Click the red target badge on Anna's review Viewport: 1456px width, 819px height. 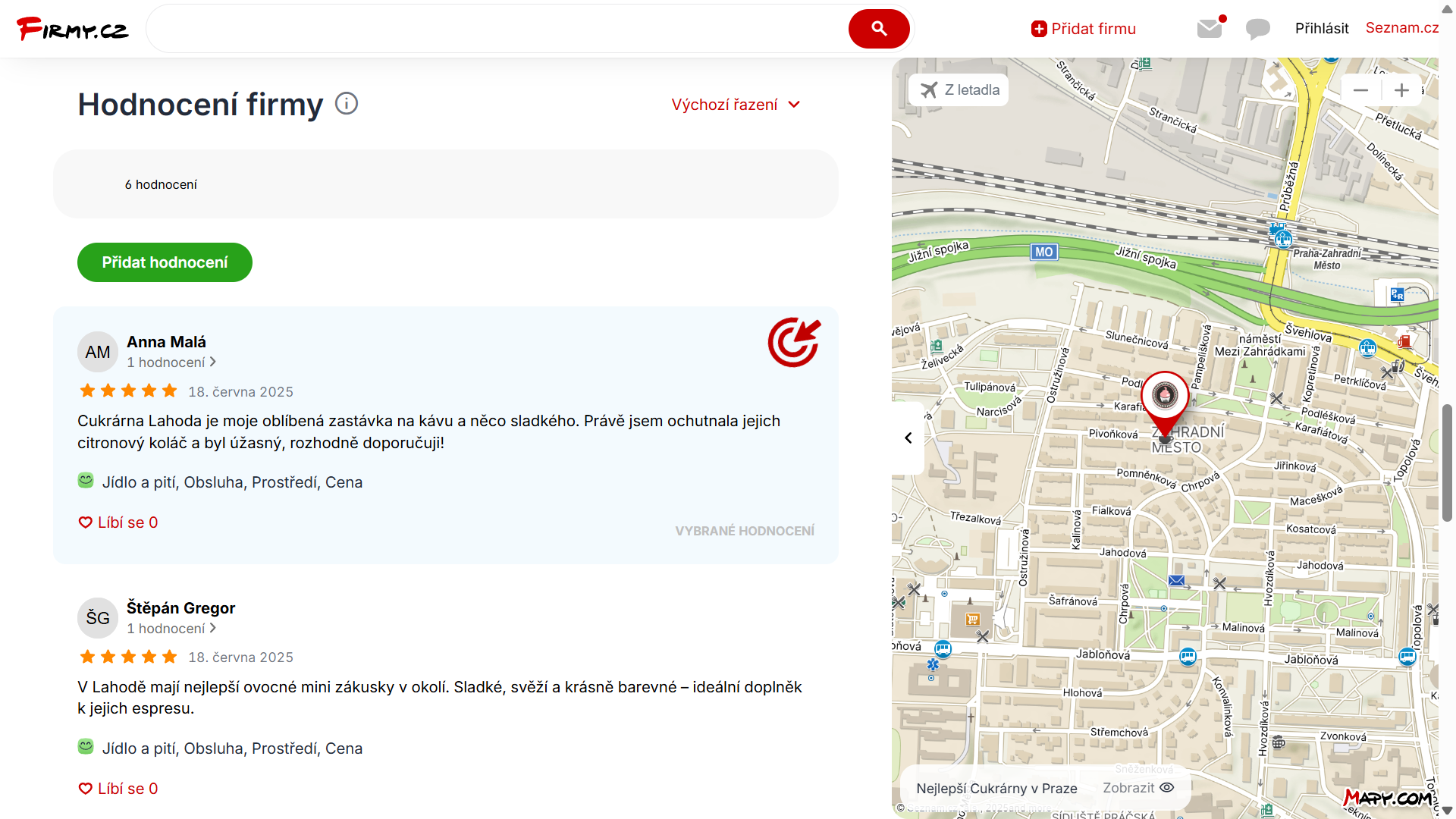[x=794, y=342]
